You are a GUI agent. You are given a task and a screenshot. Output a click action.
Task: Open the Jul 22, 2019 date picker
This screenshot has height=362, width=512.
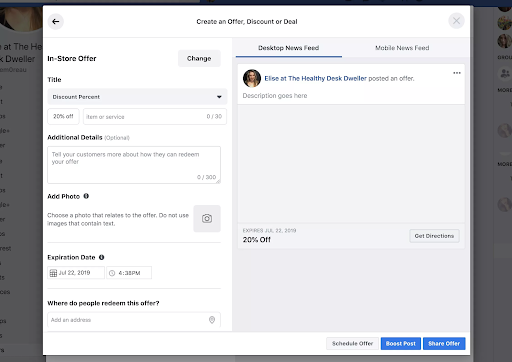click(x=76, y=273)
